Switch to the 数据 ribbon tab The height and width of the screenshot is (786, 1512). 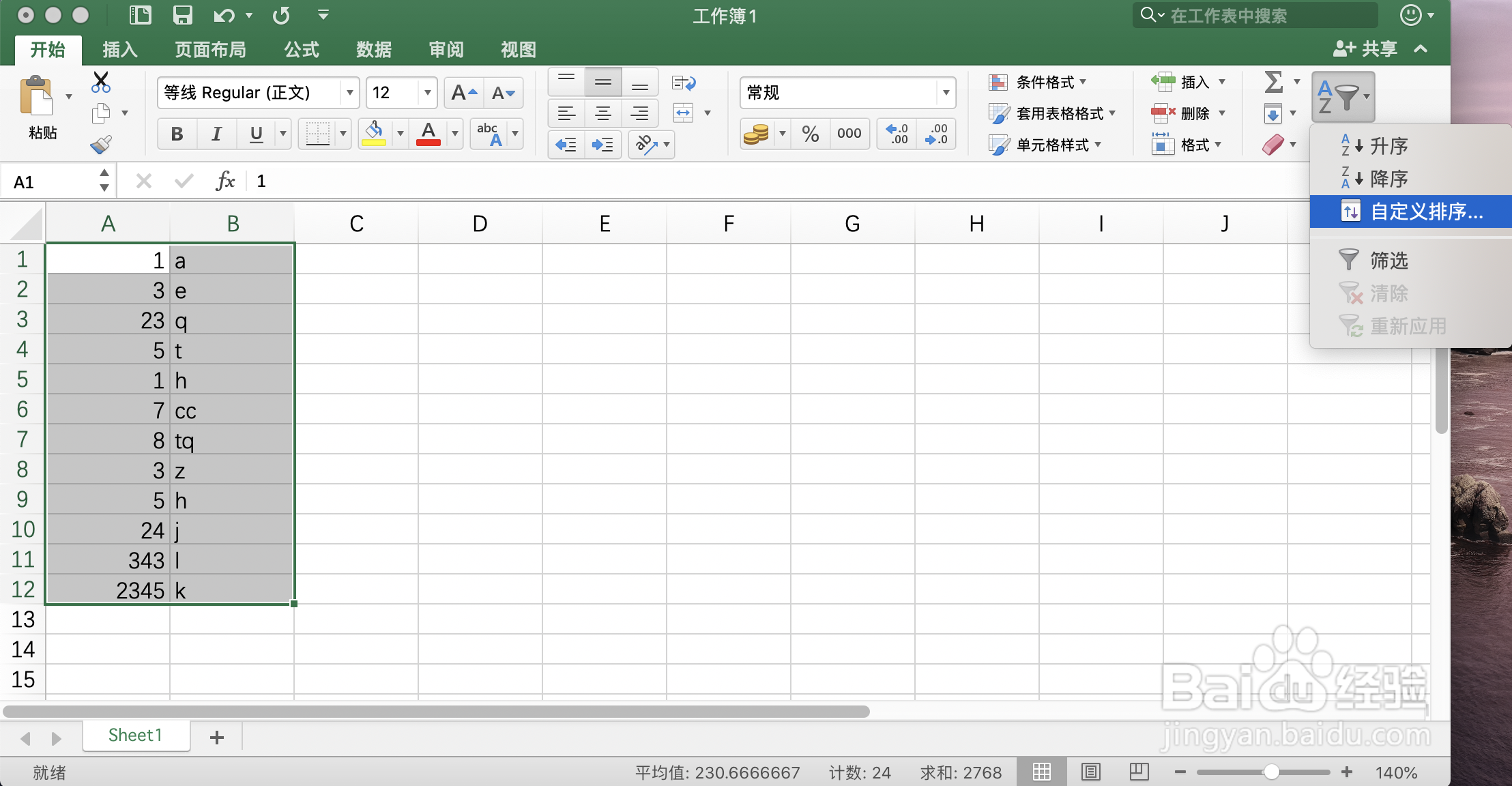(x=374, y=50)
